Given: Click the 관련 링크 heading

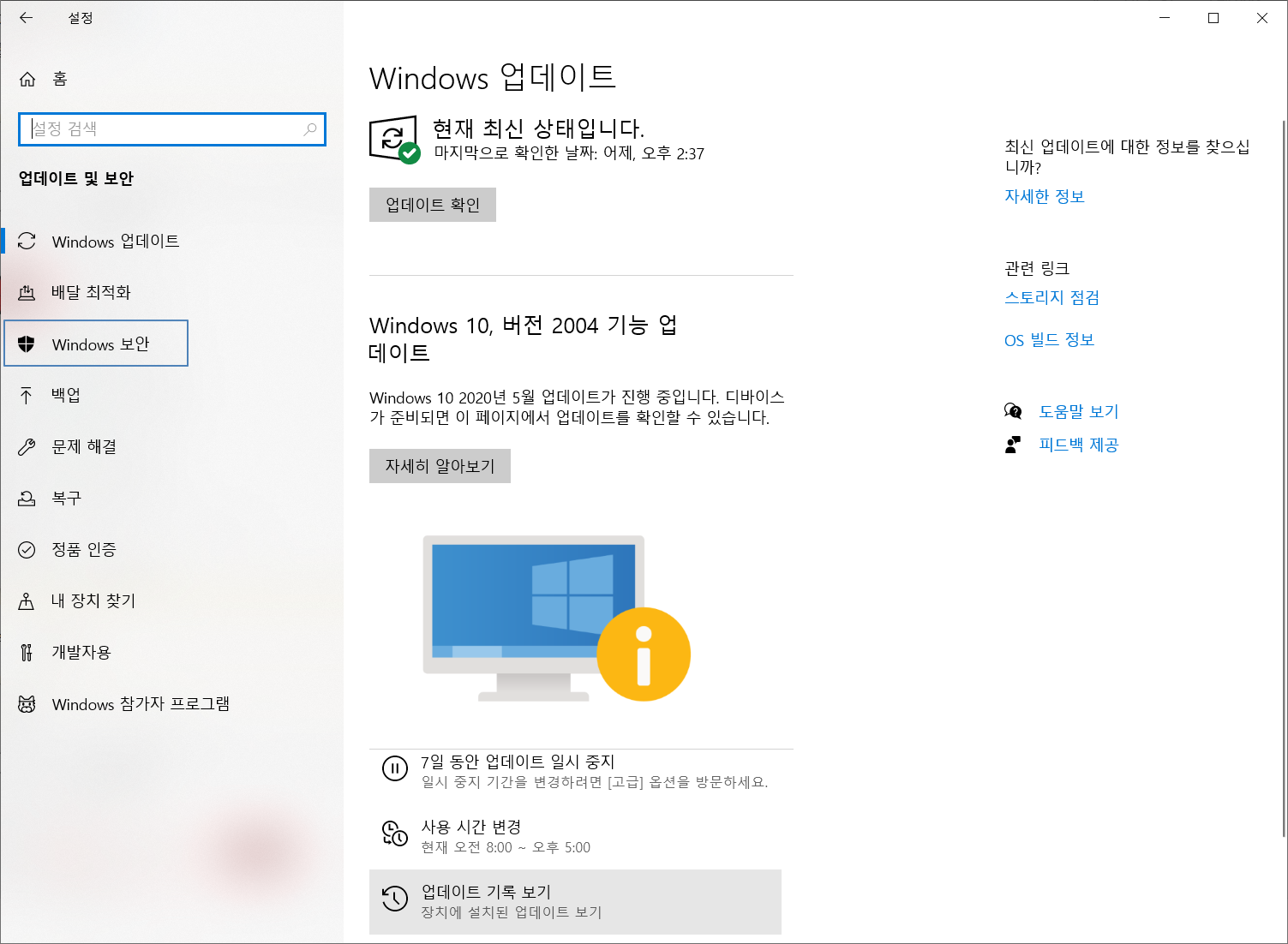Looking at the screenshot, I should (x=1037, y=268).
